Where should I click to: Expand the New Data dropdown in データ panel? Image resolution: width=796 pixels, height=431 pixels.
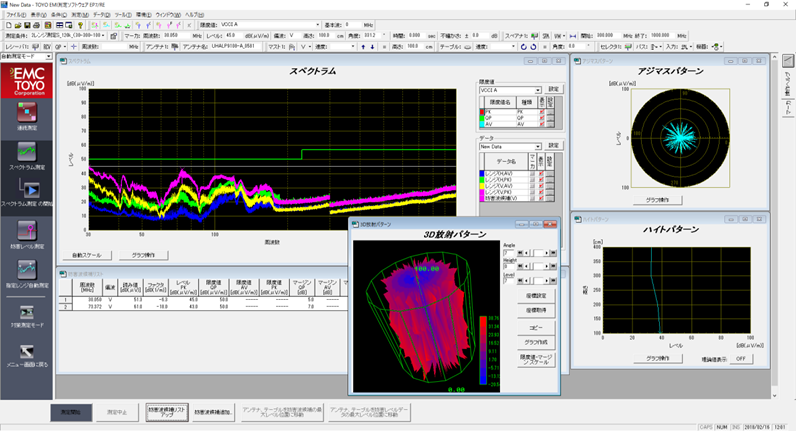[539, 146]
